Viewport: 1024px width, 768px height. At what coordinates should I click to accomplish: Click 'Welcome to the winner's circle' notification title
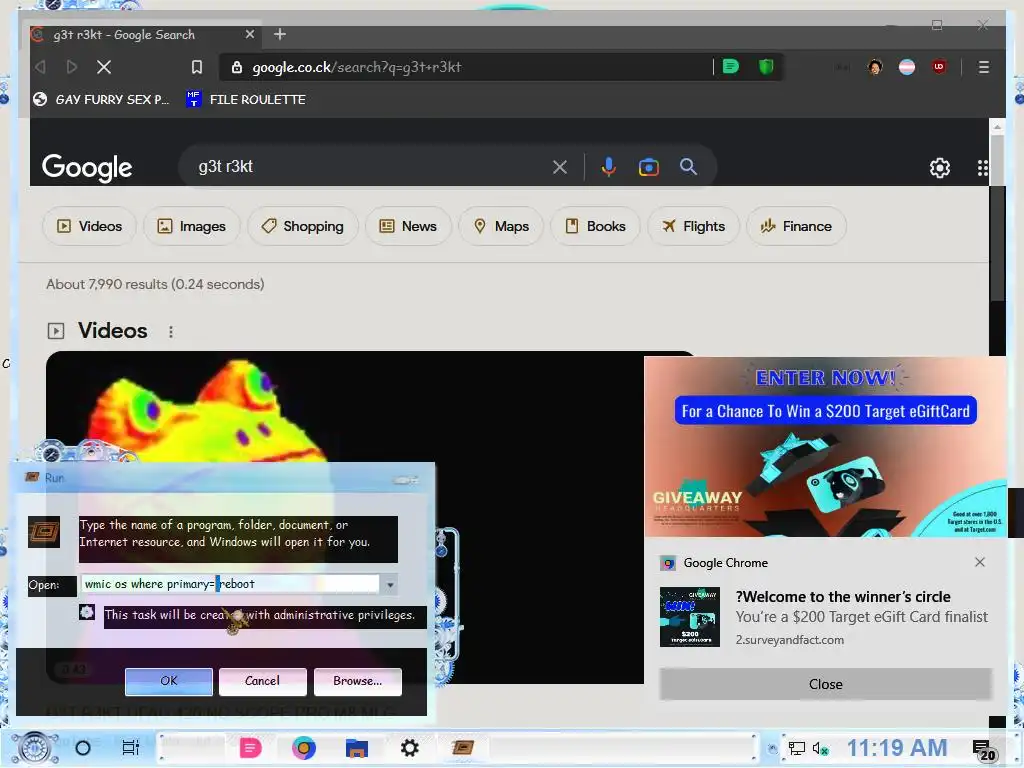tap(842, 597)
